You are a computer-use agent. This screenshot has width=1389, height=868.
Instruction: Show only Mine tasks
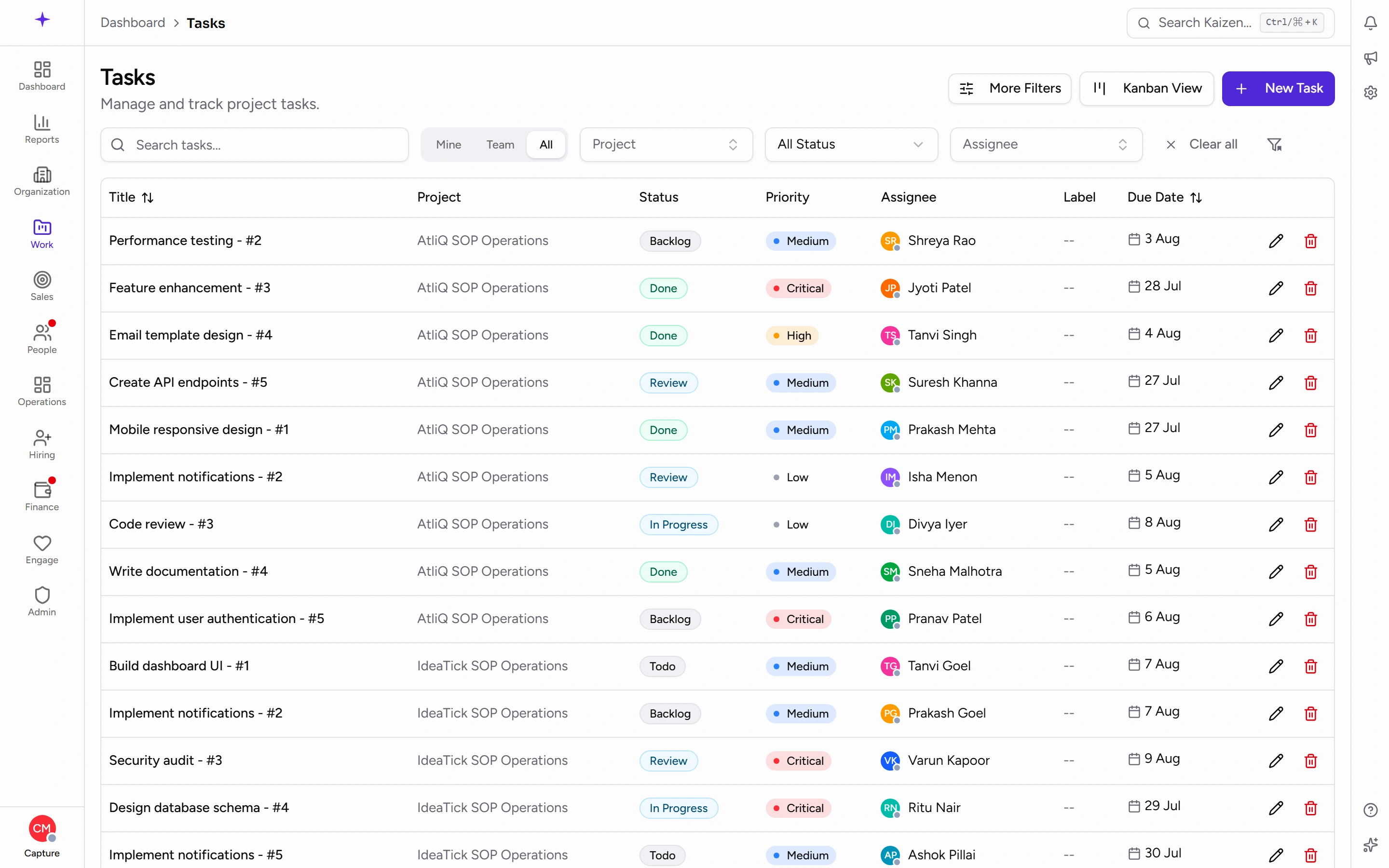[x=448, y=145]
